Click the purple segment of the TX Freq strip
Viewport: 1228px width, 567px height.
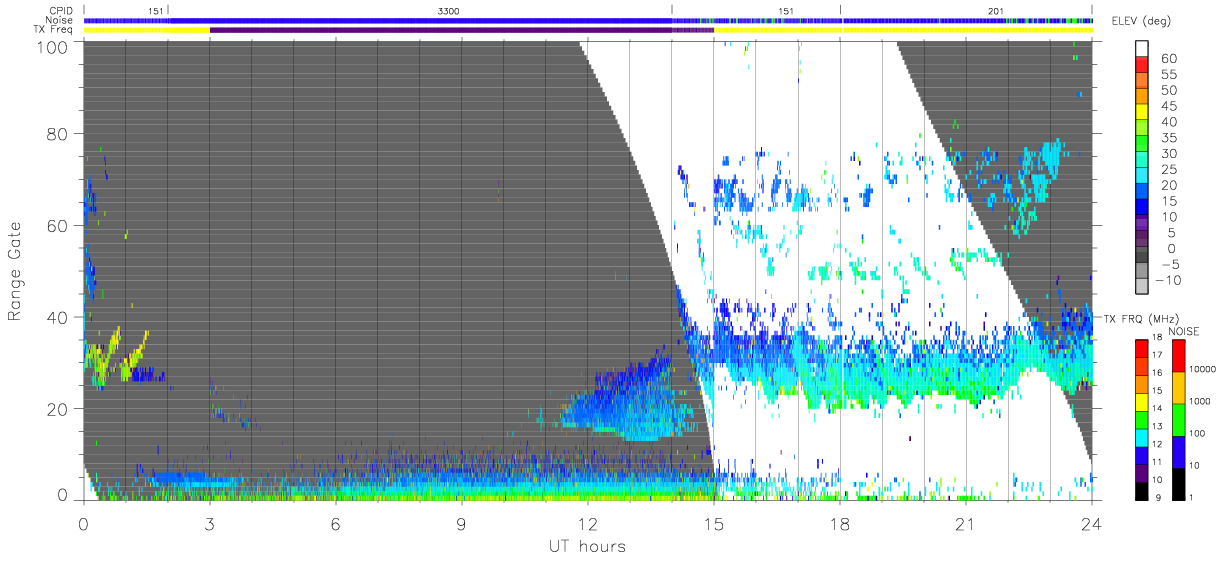pos(461,30)
